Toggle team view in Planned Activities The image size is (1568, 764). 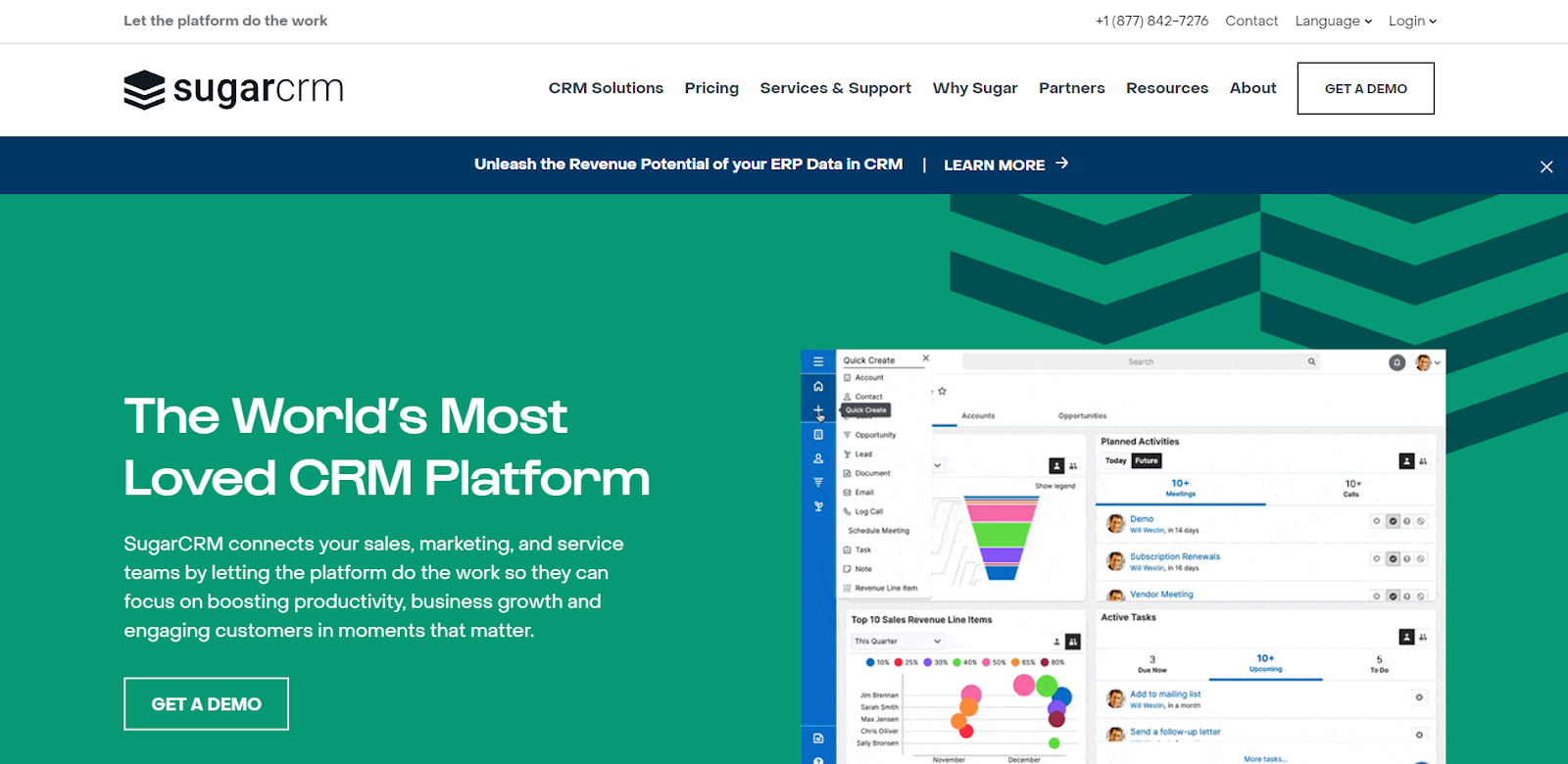coord(1423,460)
